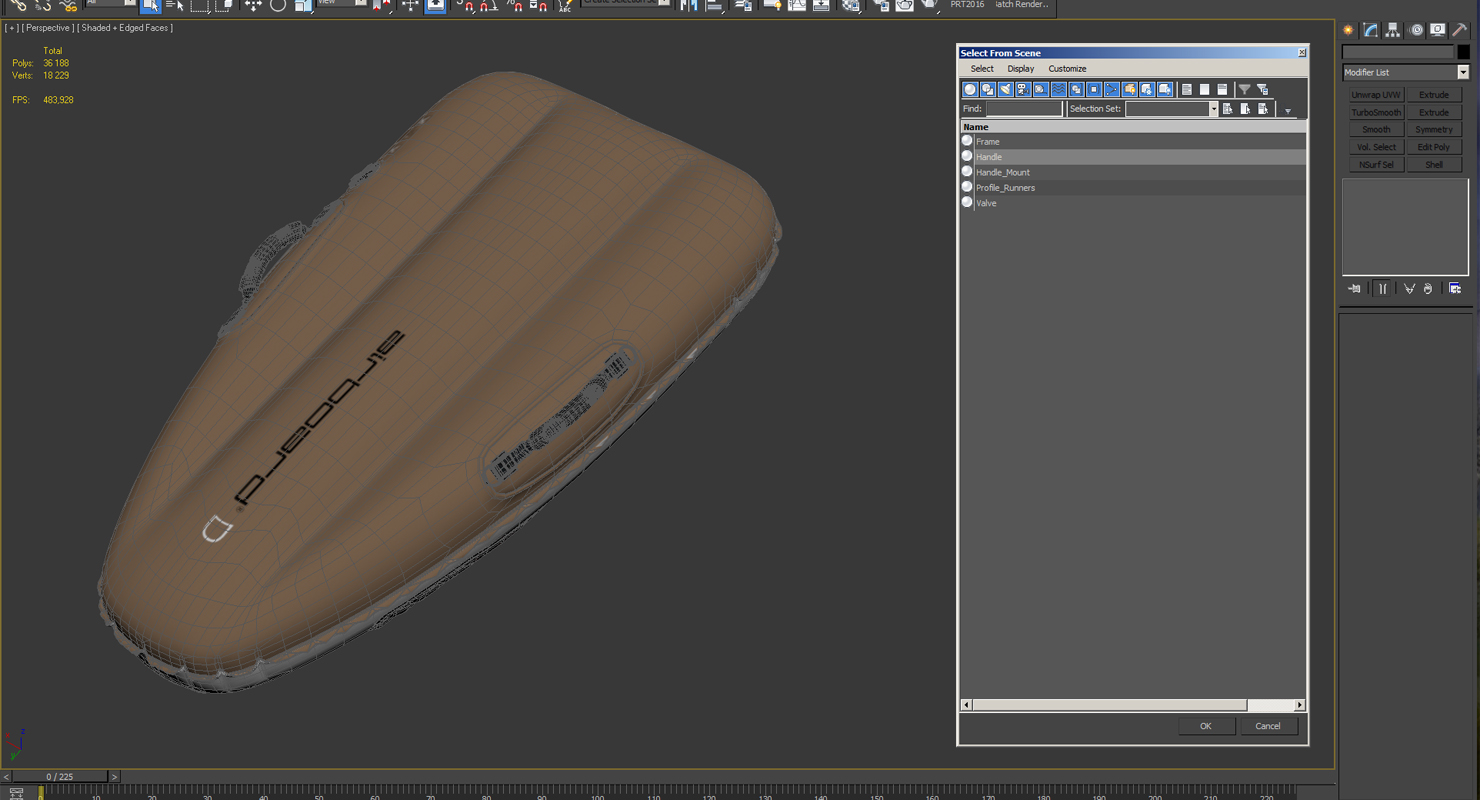Open the Modifier List dropdown

click(1463, 72)
